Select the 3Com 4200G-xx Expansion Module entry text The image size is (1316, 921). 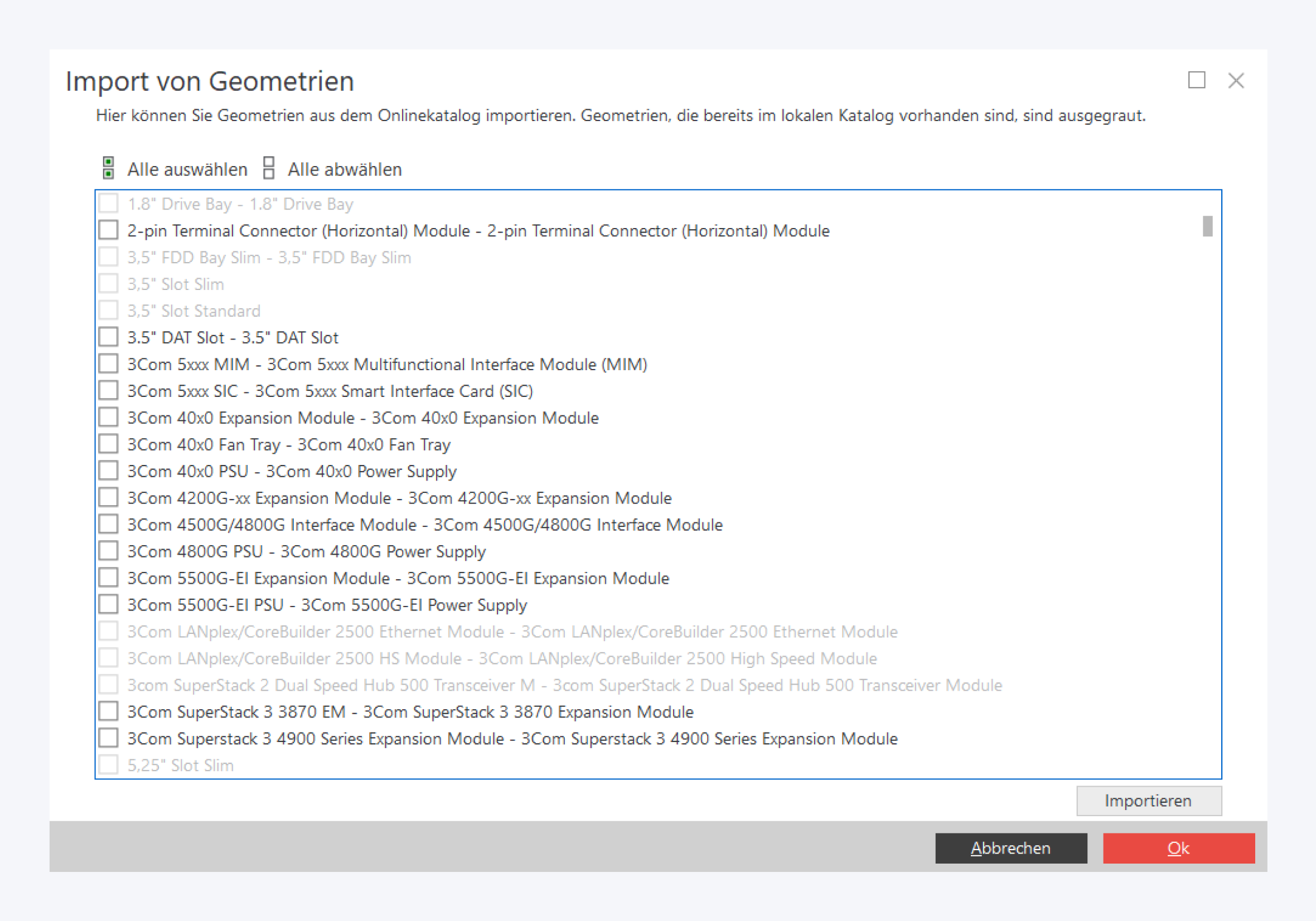(x=399, y=498)
